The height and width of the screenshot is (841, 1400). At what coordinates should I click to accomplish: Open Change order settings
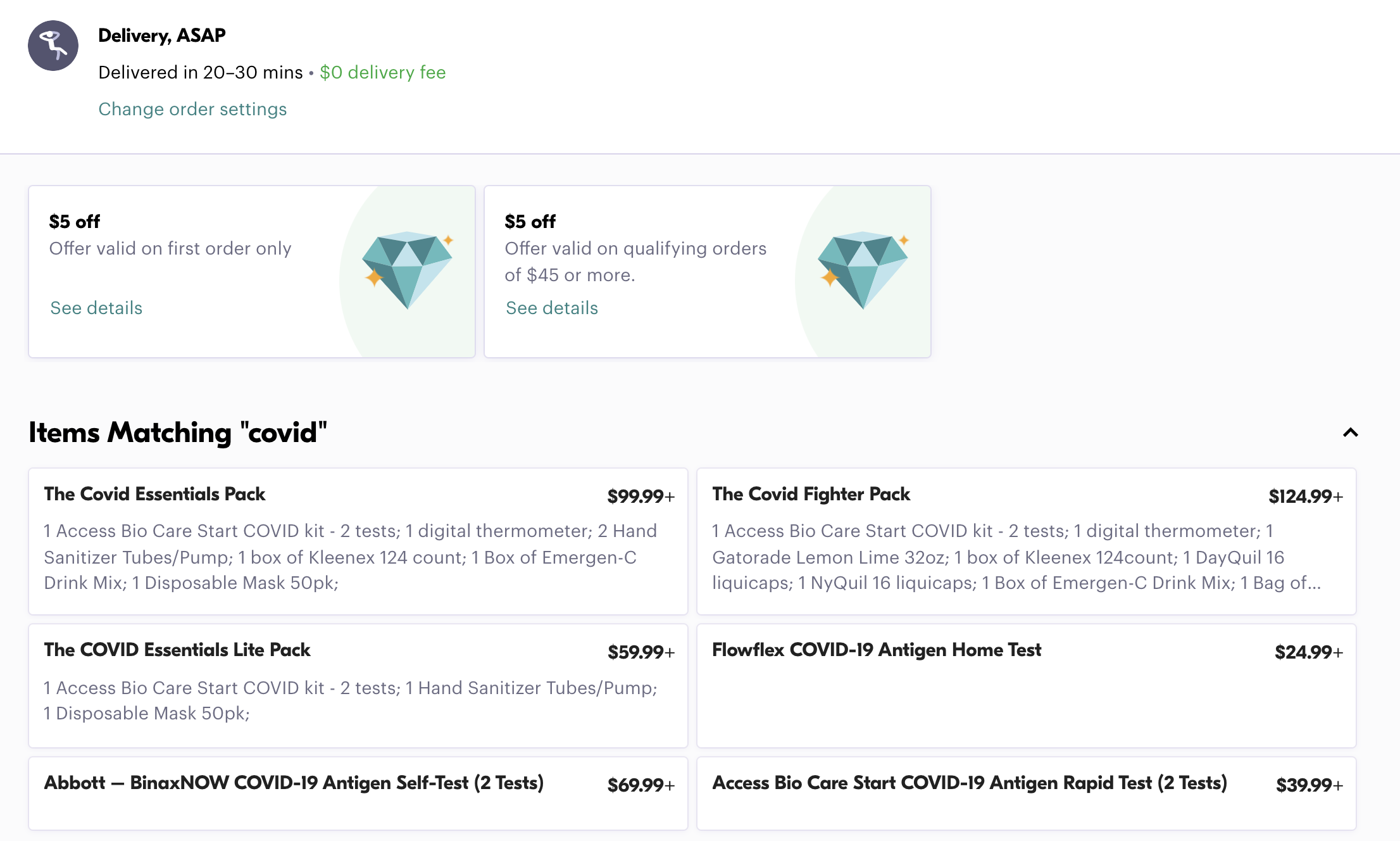(x=192, y=109)
